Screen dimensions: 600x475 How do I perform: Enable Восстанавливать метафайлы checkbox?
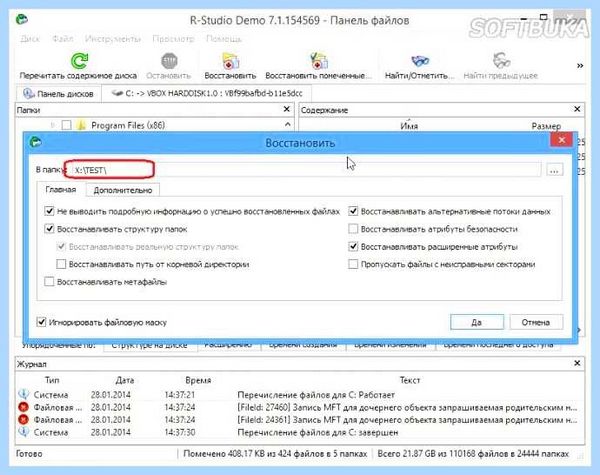49,281
